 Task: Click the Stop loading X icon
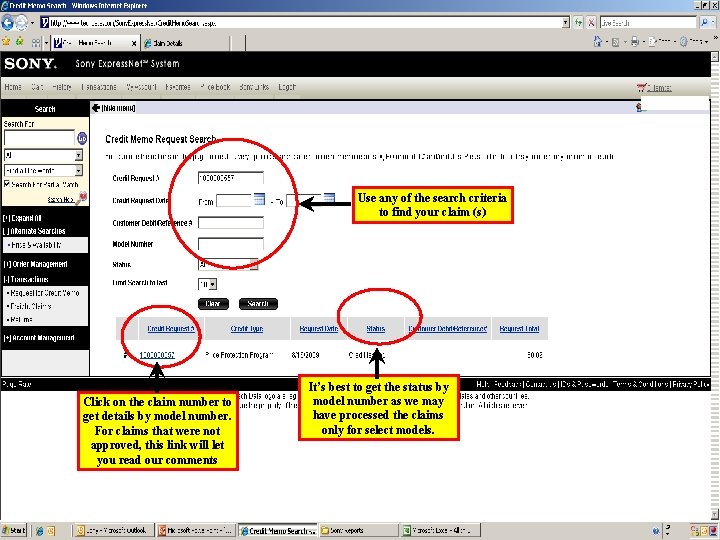(591, 22)
